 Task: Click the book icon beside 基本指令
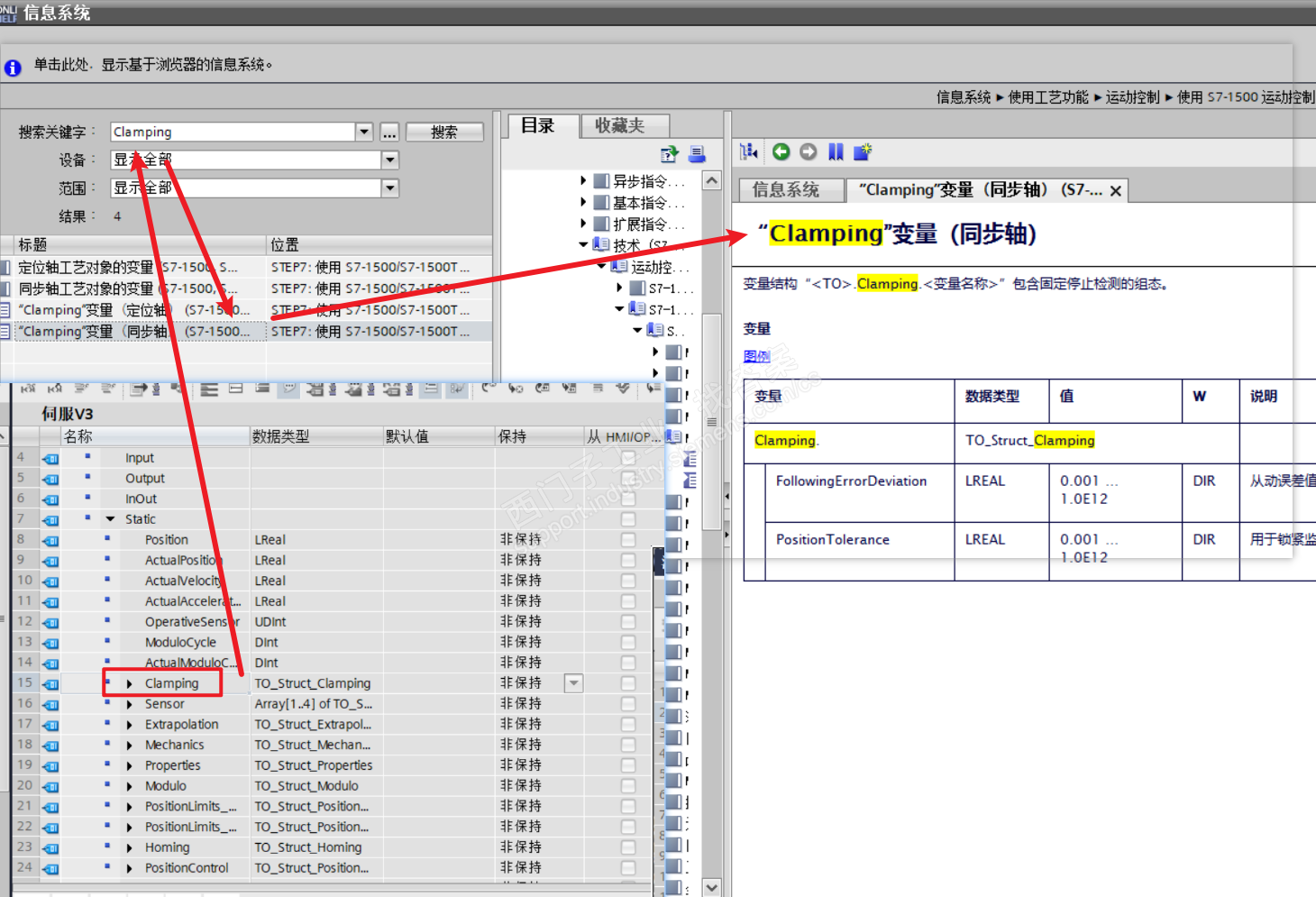601,203
